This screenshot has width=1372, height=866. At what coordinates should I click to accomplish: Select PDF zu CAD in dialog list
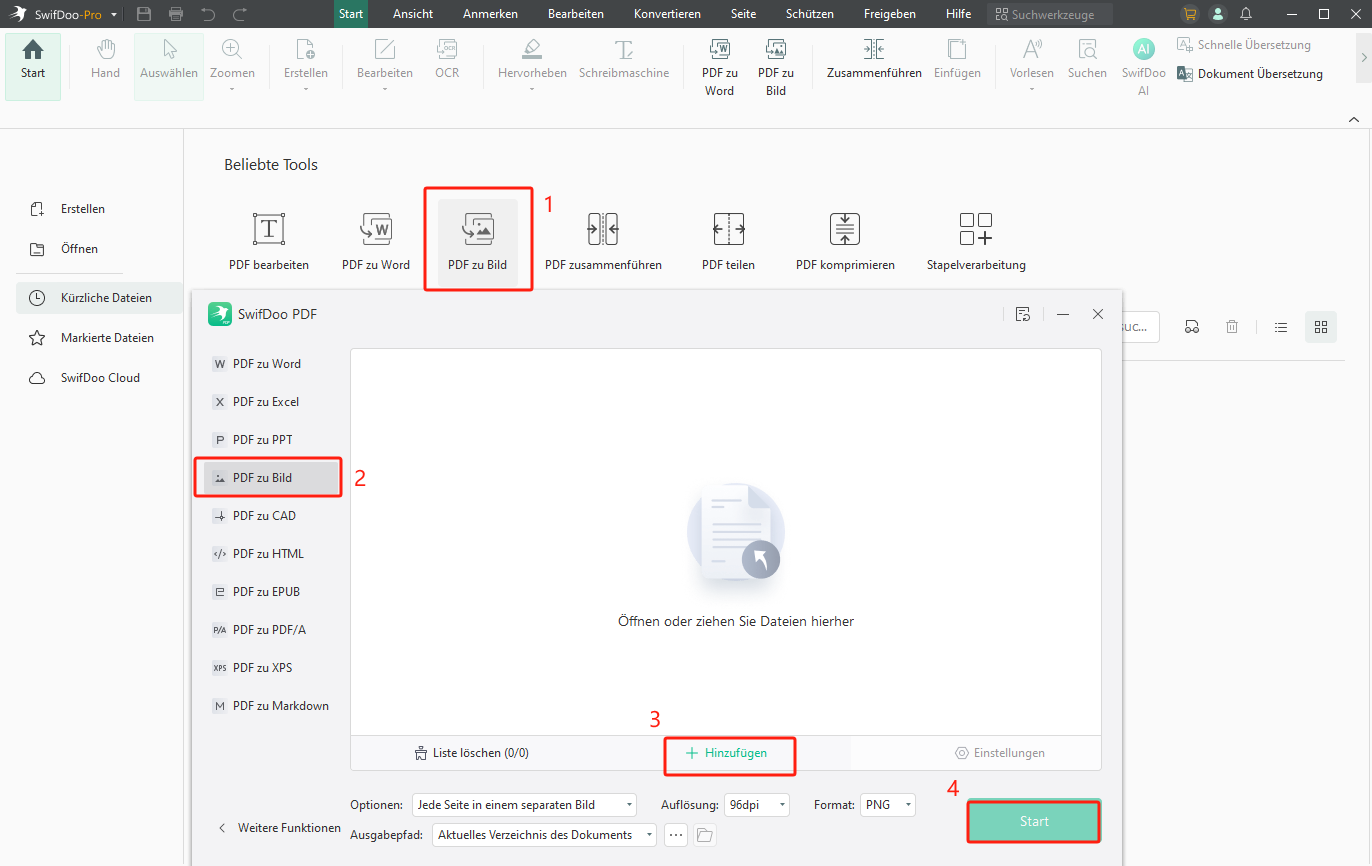273,516
